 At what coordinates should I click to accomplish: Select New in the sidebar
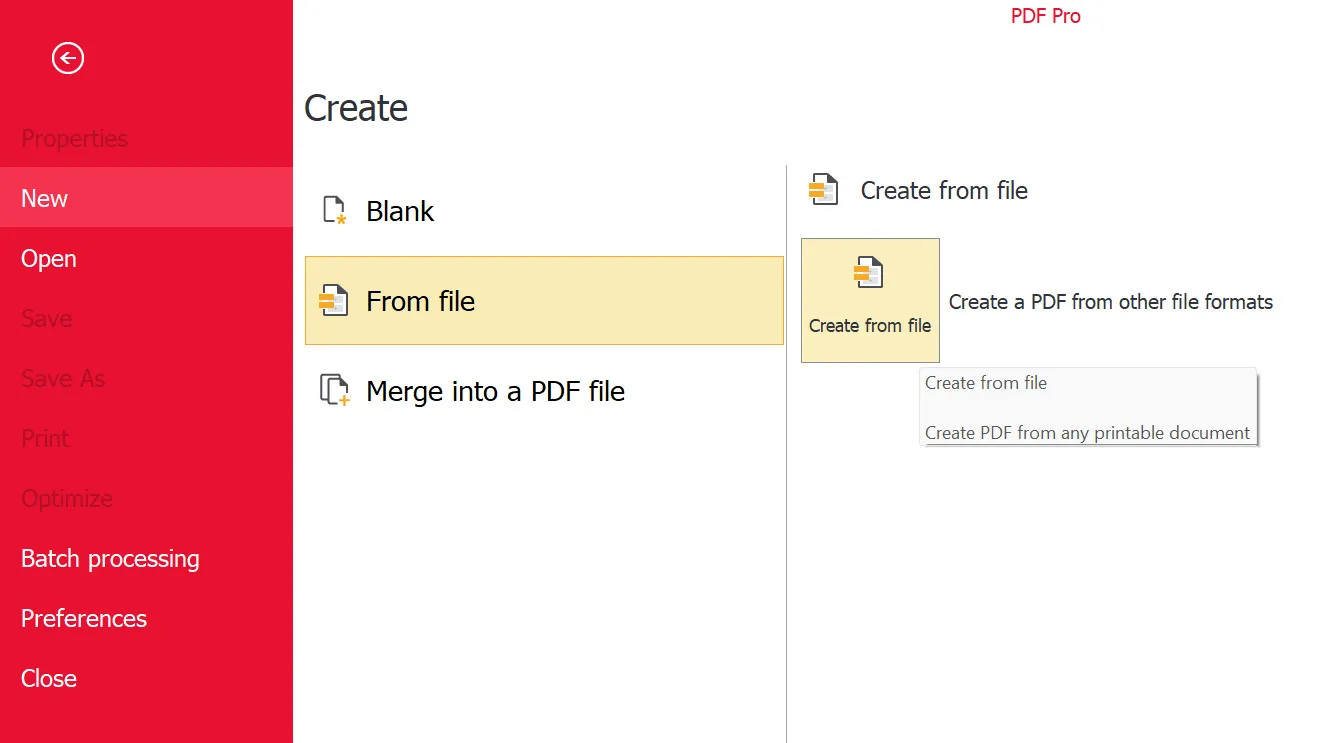[45, 198]
